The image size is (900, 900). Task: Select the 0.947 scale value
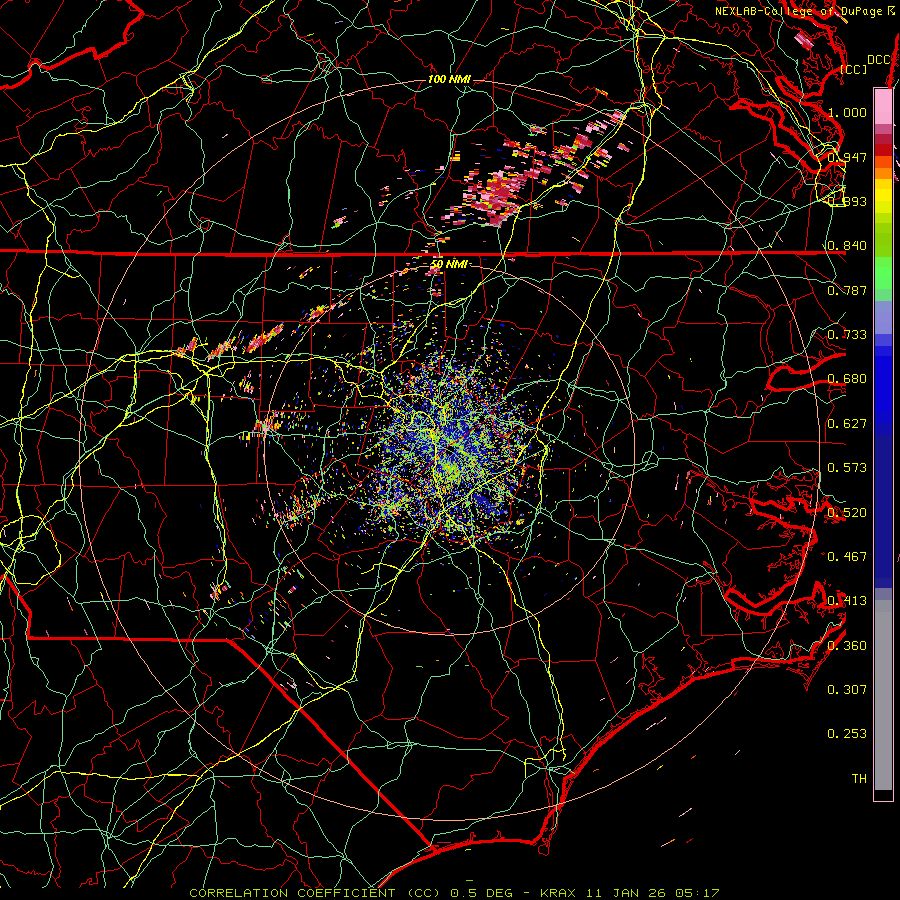pos(847,157)
